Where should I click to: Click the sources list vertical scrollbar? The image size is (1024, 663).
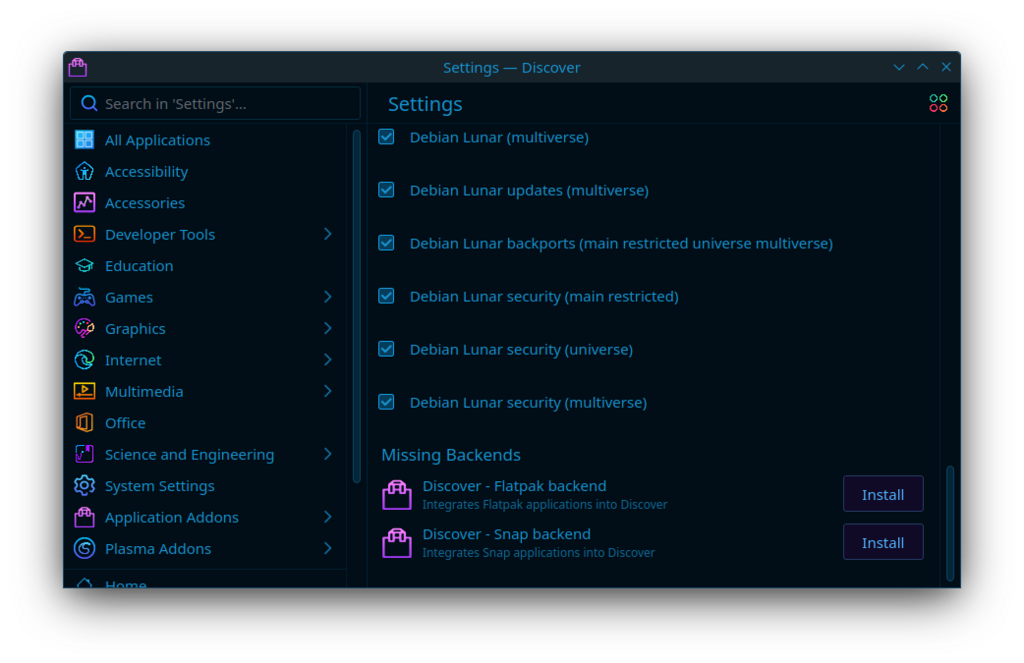pos(950,521)
